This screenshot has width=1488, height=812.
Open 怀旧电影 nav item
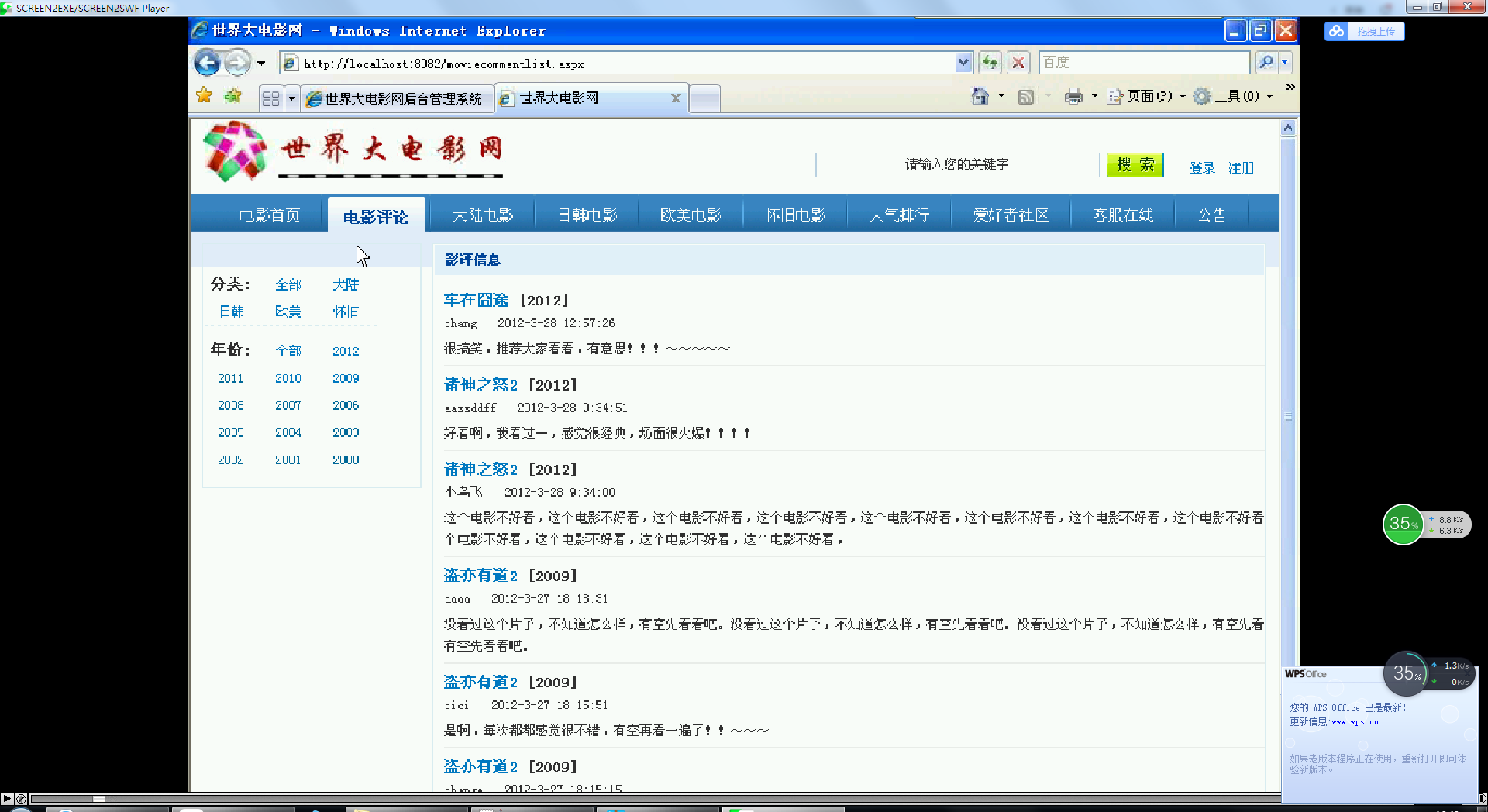click(x=795, y=215)
